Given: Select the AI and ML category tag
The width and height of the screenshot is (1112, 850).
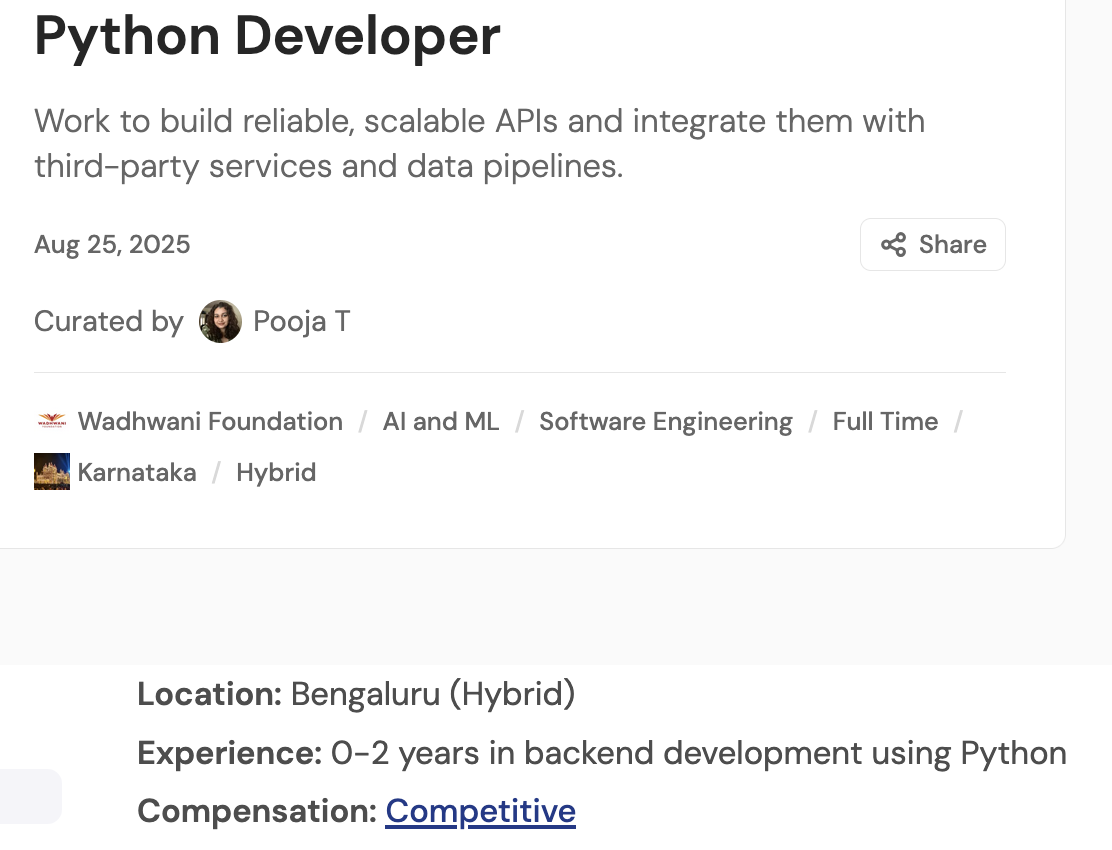Looking at the screenshot, I should click(440, 421).
